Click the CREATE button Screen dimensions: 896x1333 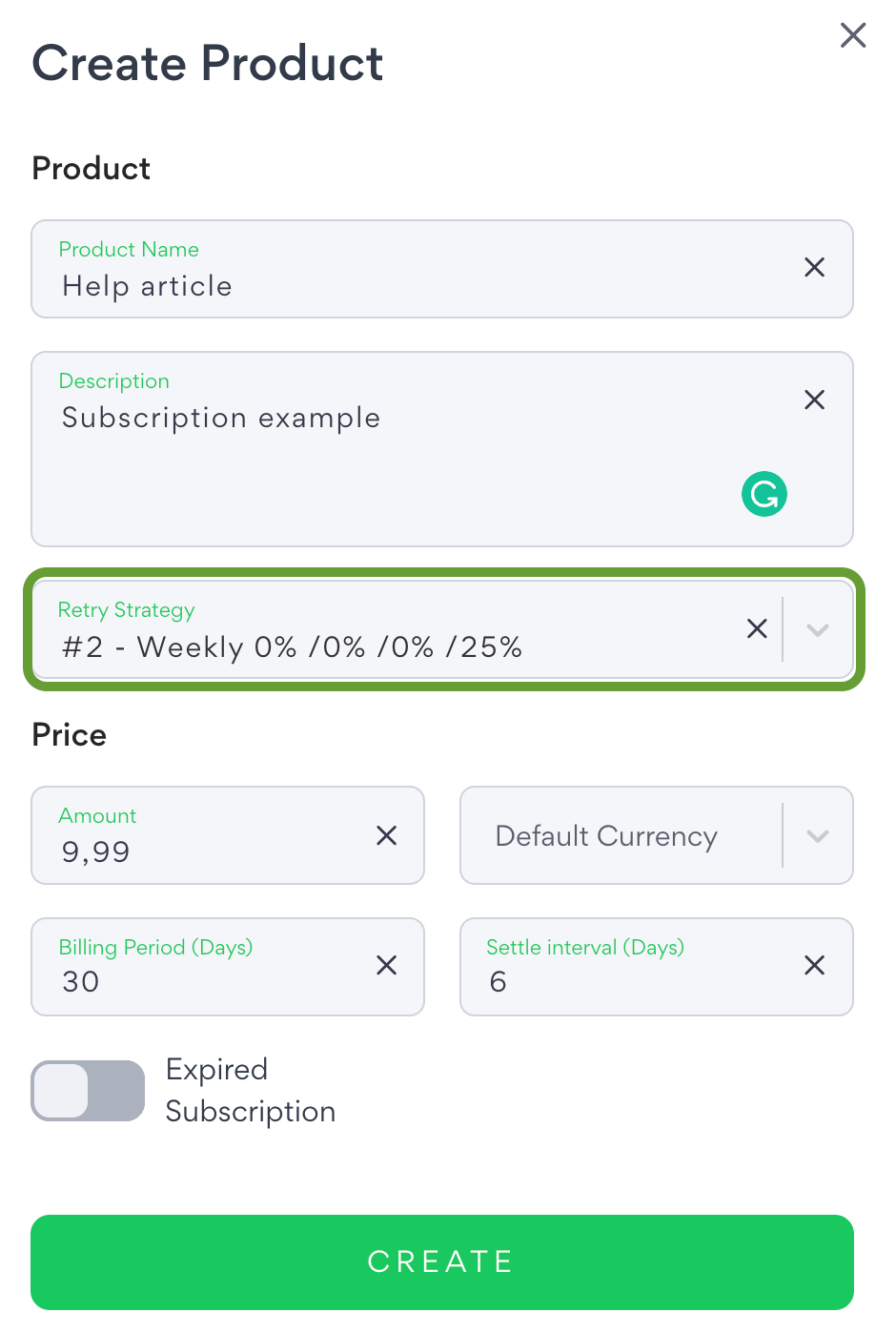pos(442,1261)
